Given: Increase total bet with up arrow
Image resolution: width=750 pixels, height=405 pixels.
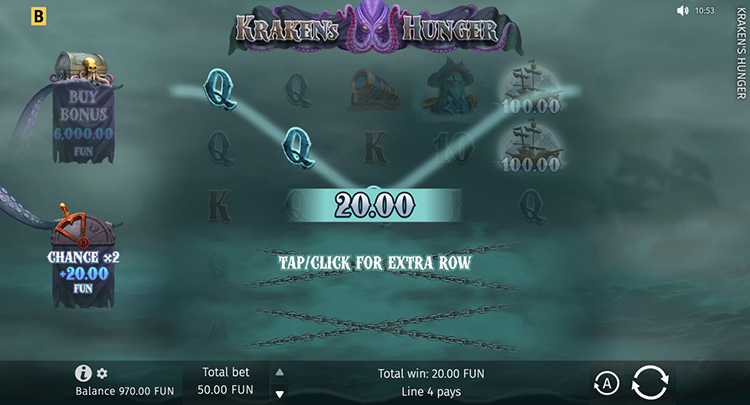Looking at the screenshot, I should 280,372.
